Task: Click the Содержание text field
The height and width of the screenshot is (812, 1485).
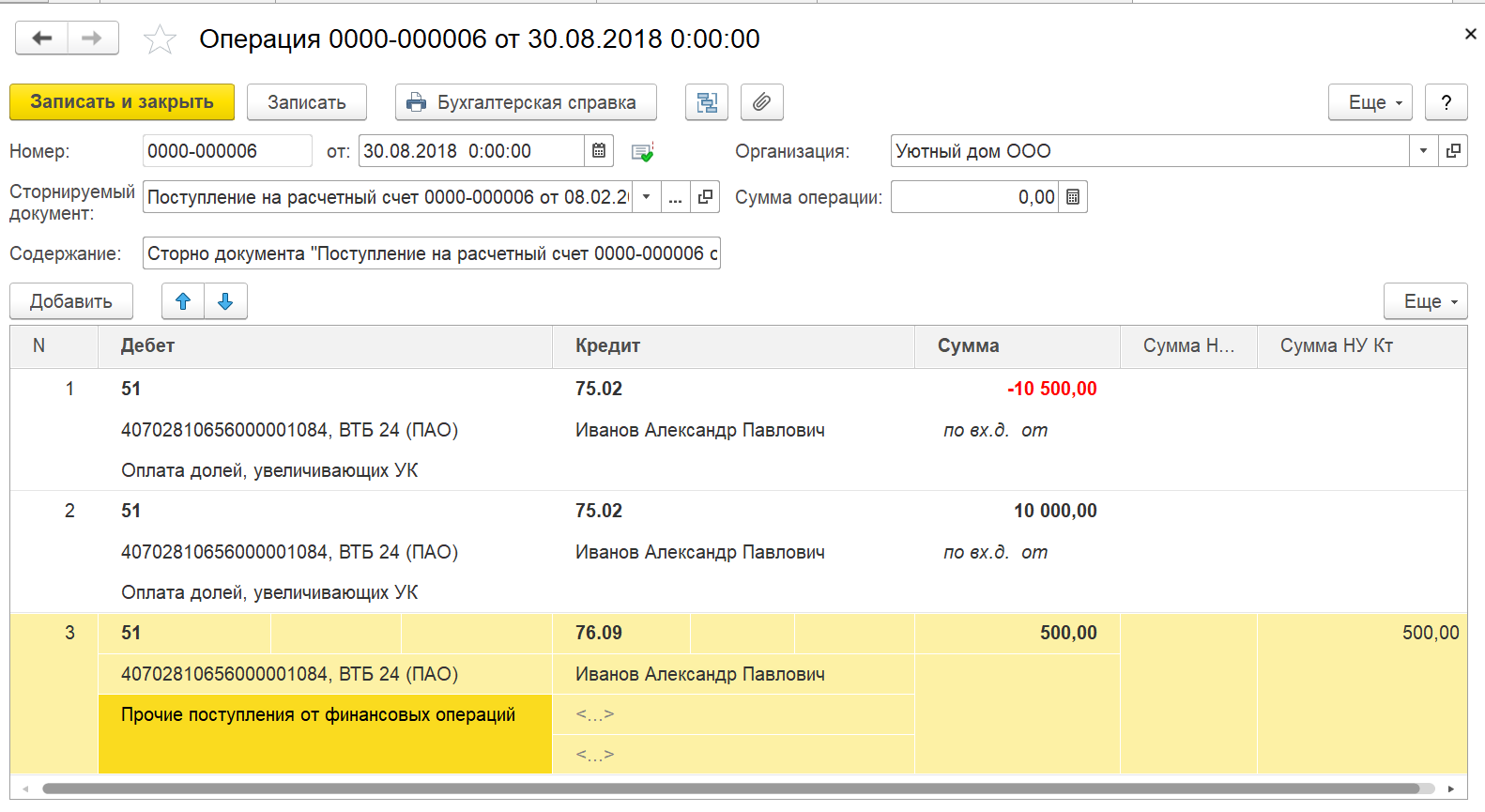Action: (432, 253)
